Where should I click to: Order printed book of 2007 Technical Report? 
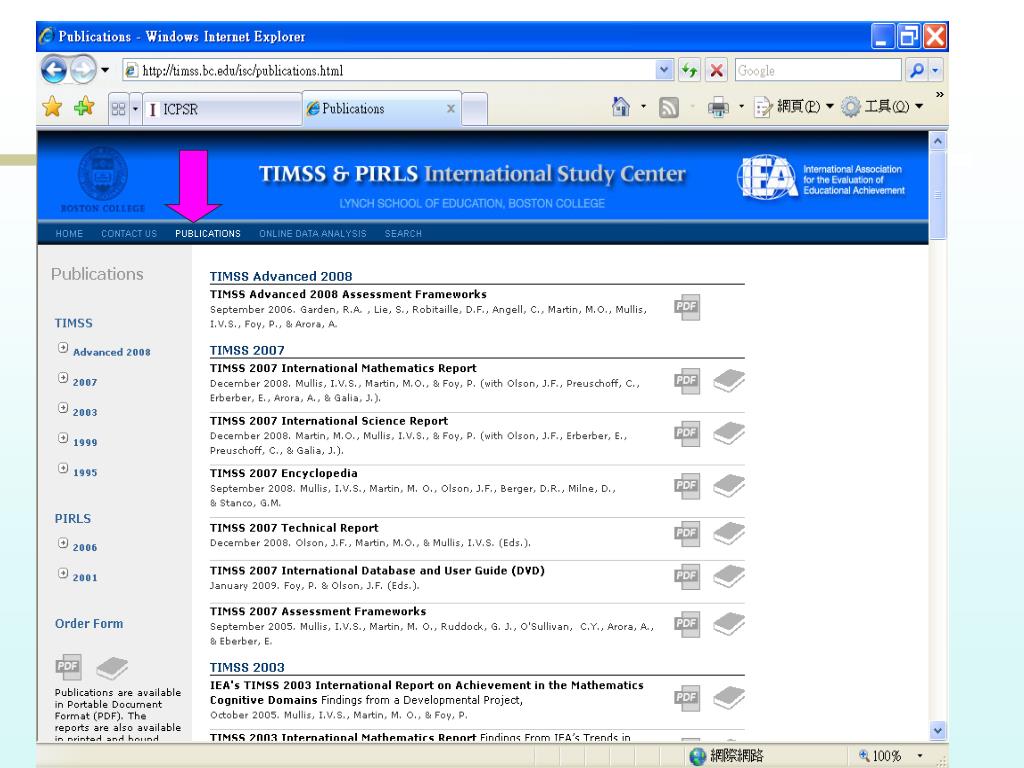pos(729,534)
